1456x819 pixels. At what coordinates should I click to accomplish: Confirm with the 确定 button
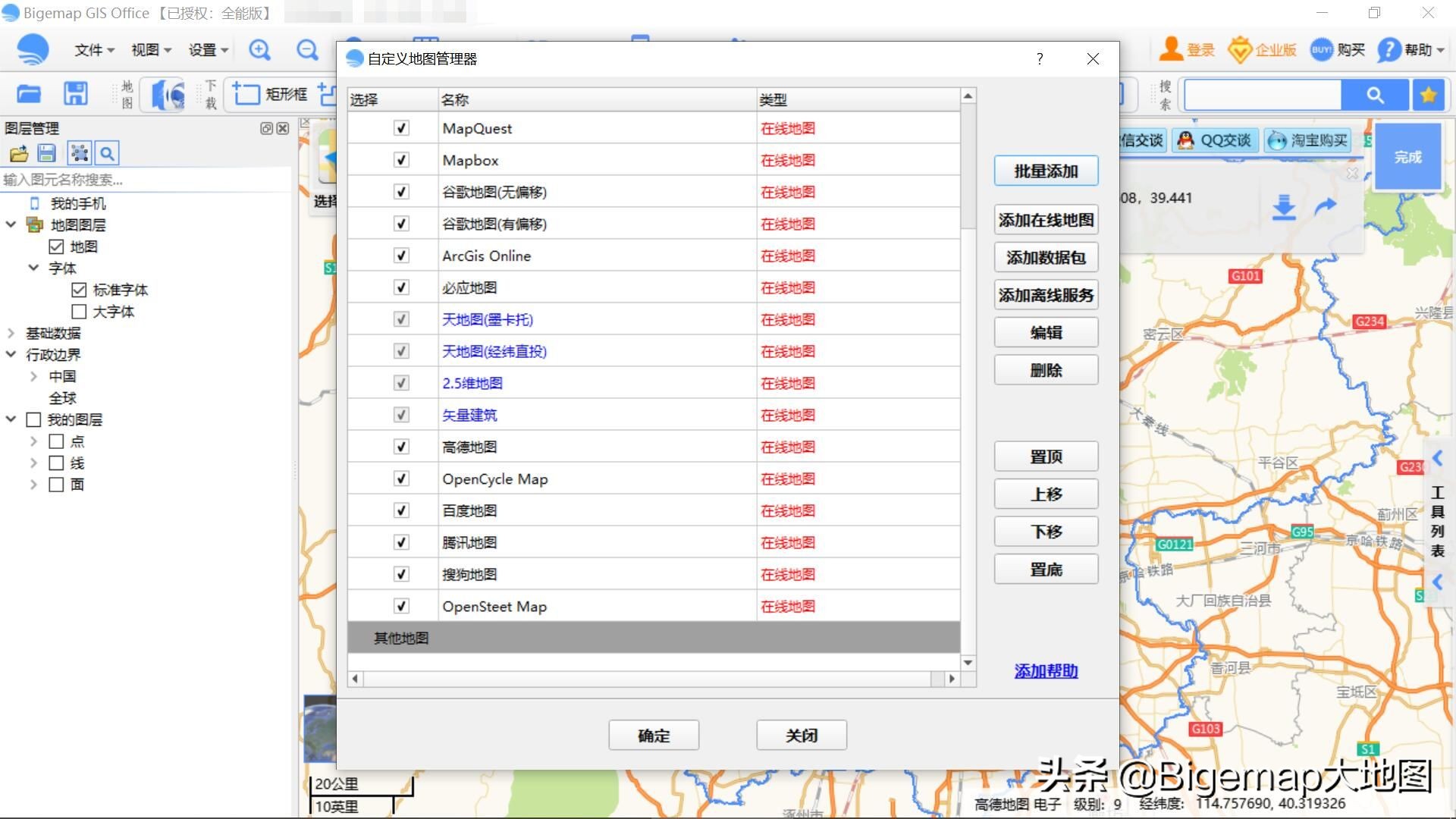(653, 734)
